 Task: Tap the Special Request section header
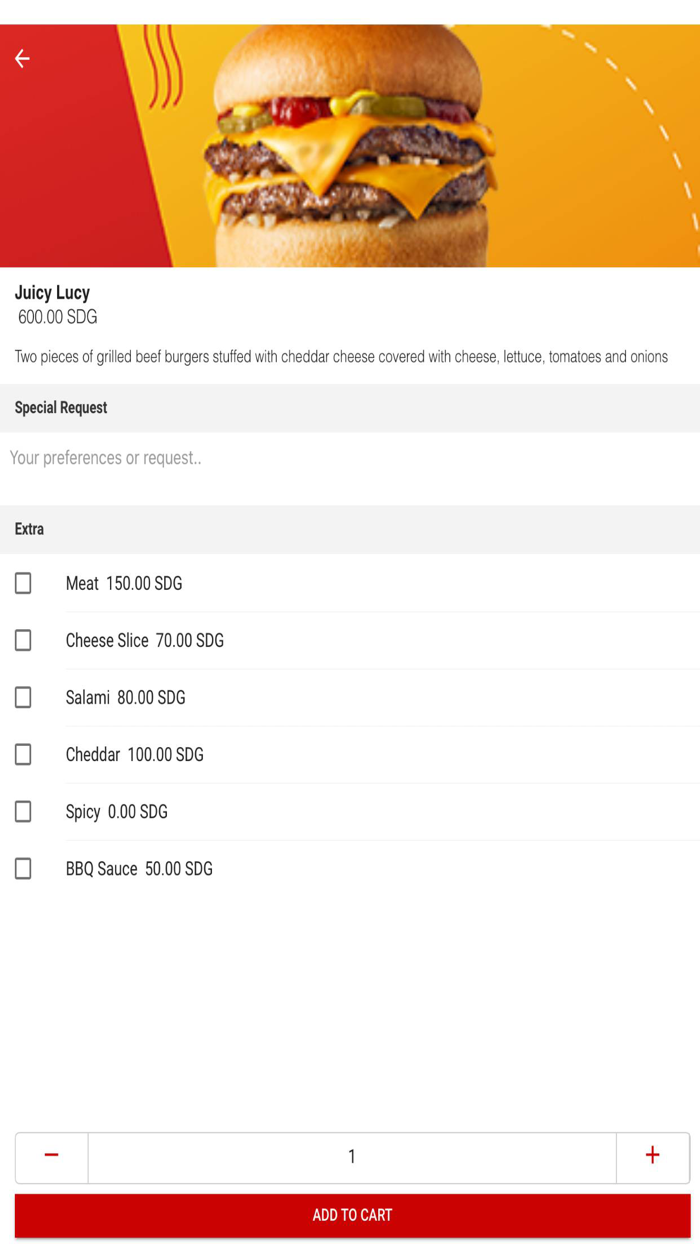pyautogui.click(x=61, y=408)
